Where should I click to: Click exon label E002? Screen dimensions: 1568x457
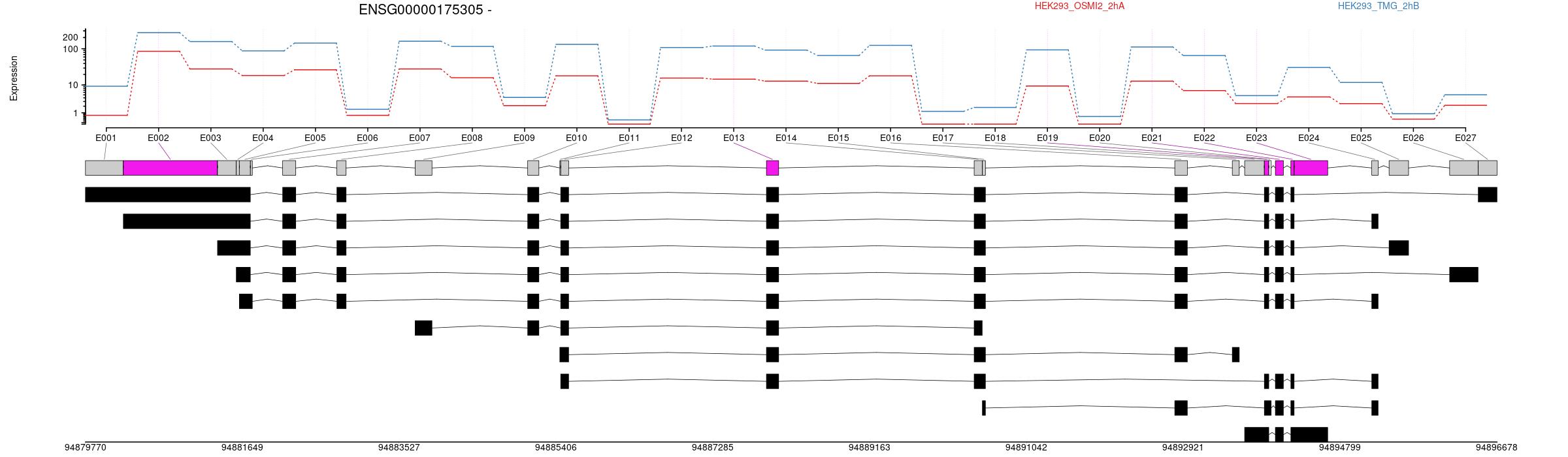[158, 138]
